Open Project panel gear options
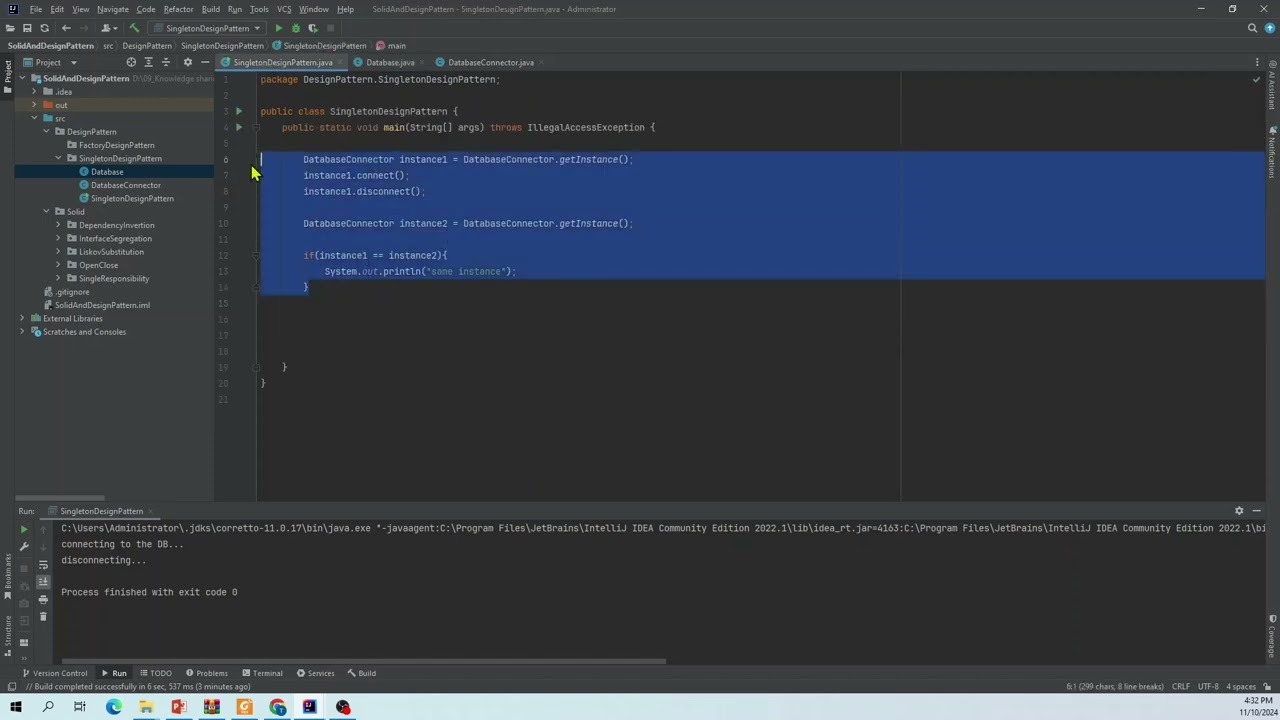The width and height of the screenshot is (1280, 720). point(187,62)
